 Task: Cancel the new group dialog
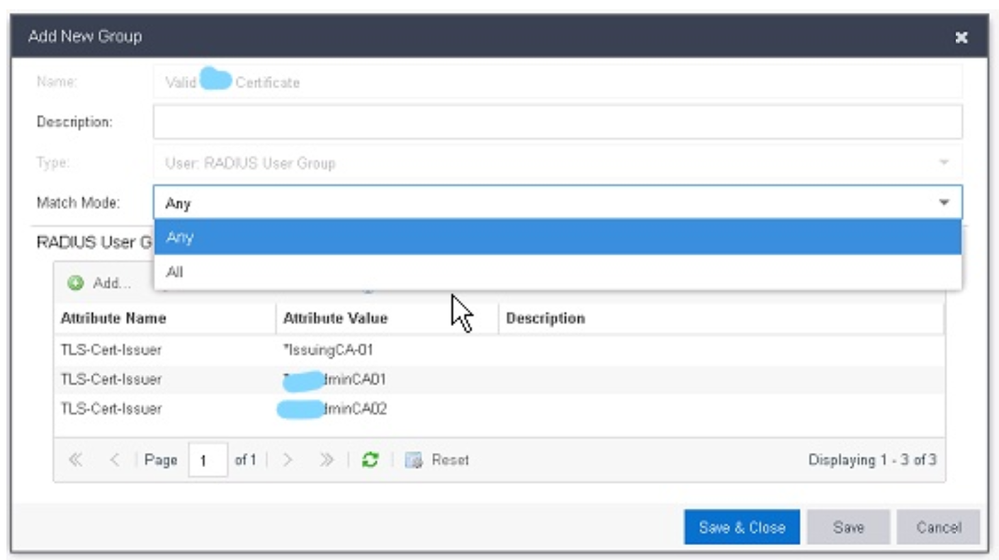point(938,527)
